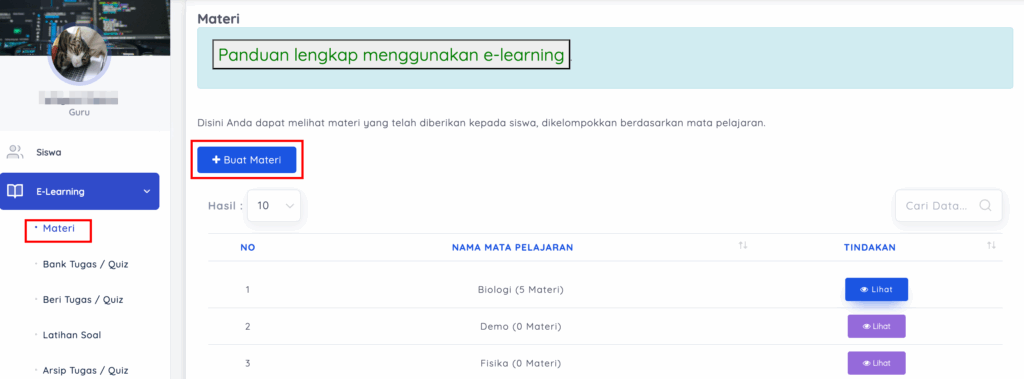Click the Buat Materi button
1024x379 pixels.
tap(247, 160)
